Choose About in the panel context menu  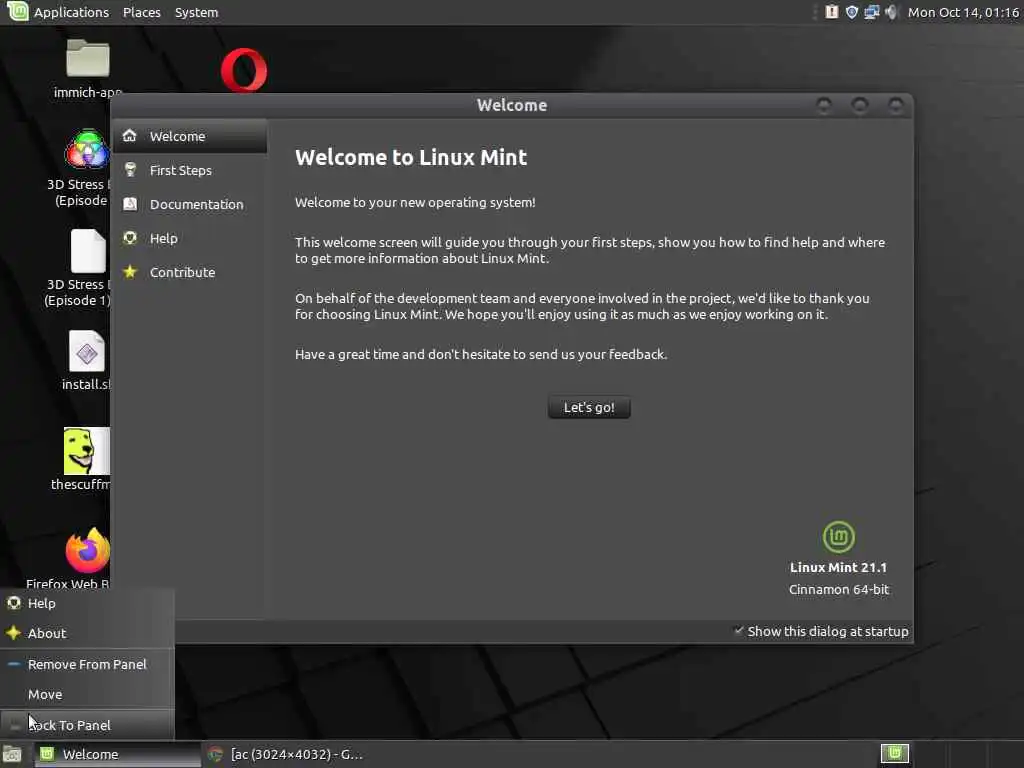click(88, 633)
